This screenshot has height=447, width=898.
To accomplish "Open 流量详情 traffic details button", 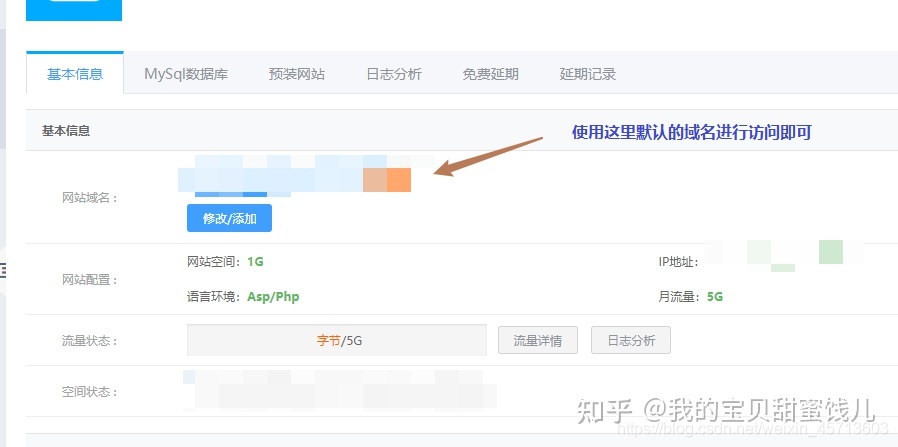I will (x=538, y=341).
